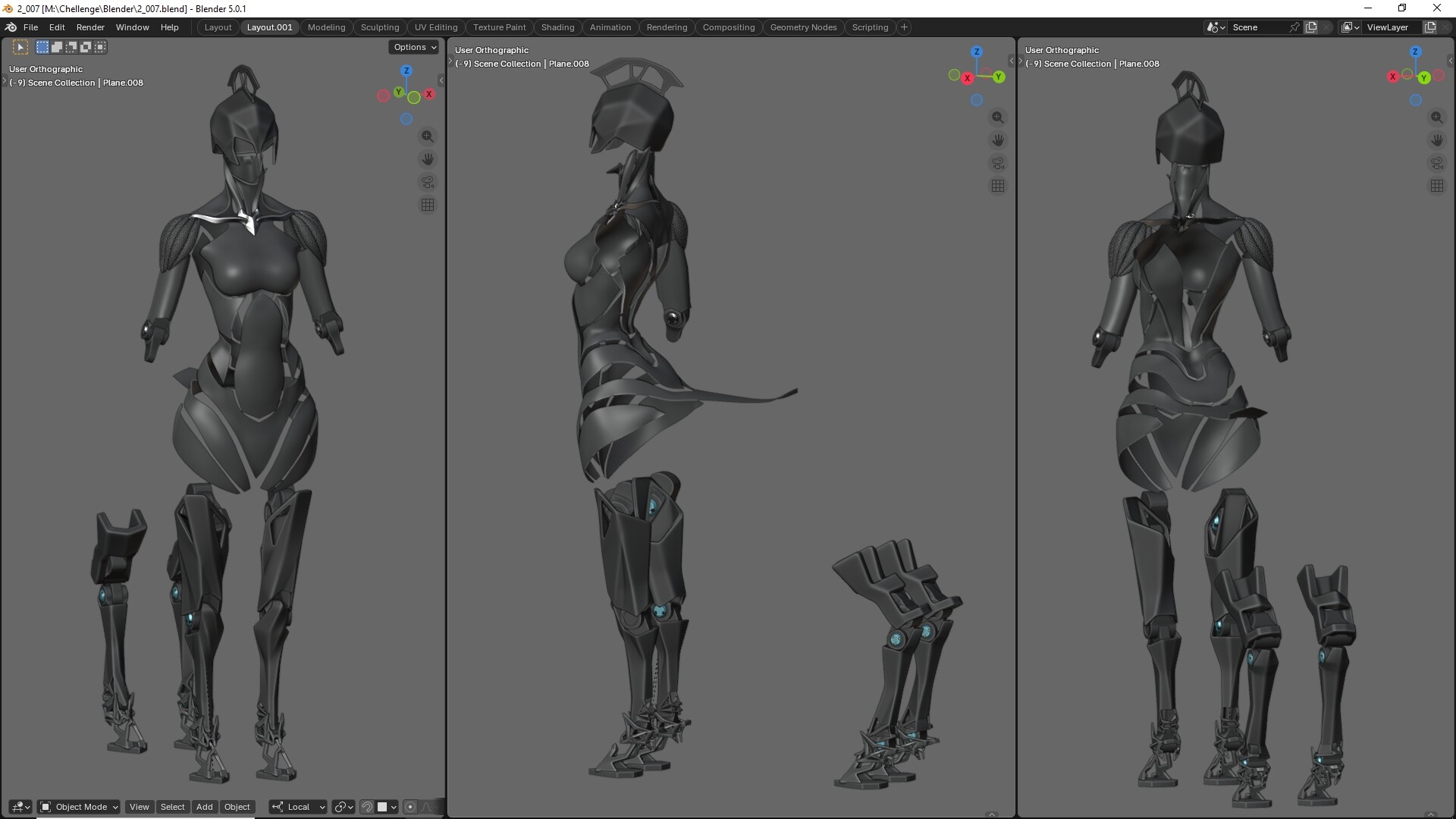Image resolution: width=1456 pixels, height=819 pixels.
Task: Open the Render menu
Action: click(x=90, y=27)
